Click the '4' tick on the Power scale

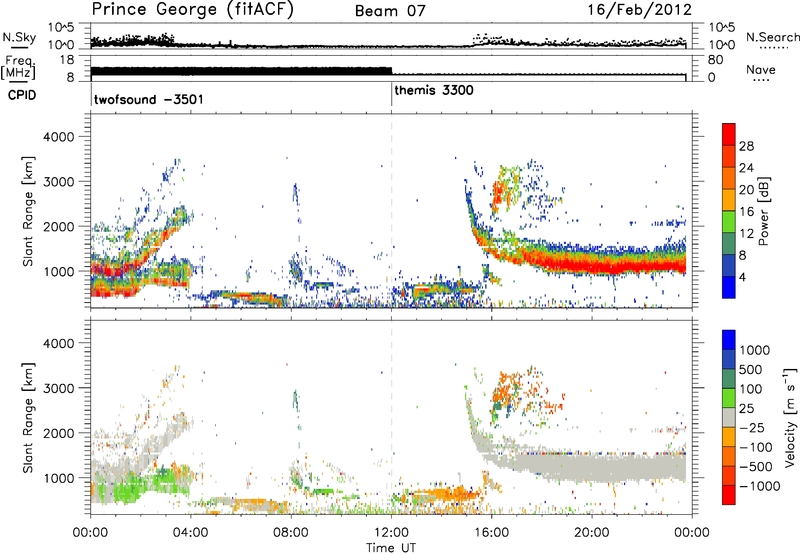click(x=742, y=278)
